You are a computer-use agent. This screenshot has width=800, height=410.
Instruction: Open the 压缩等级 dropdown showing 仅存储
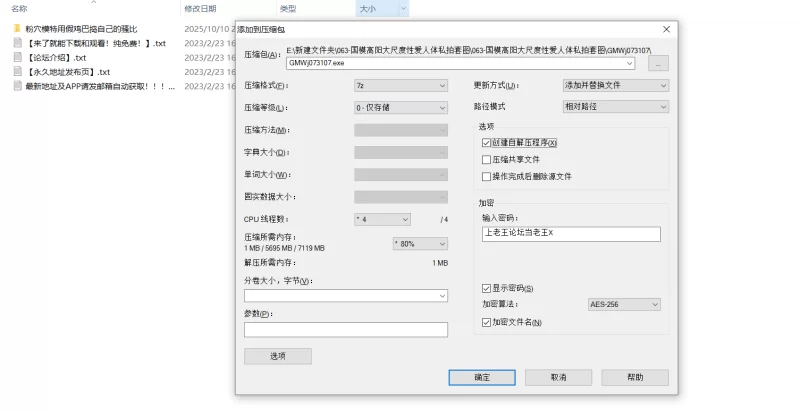(401, 108)
